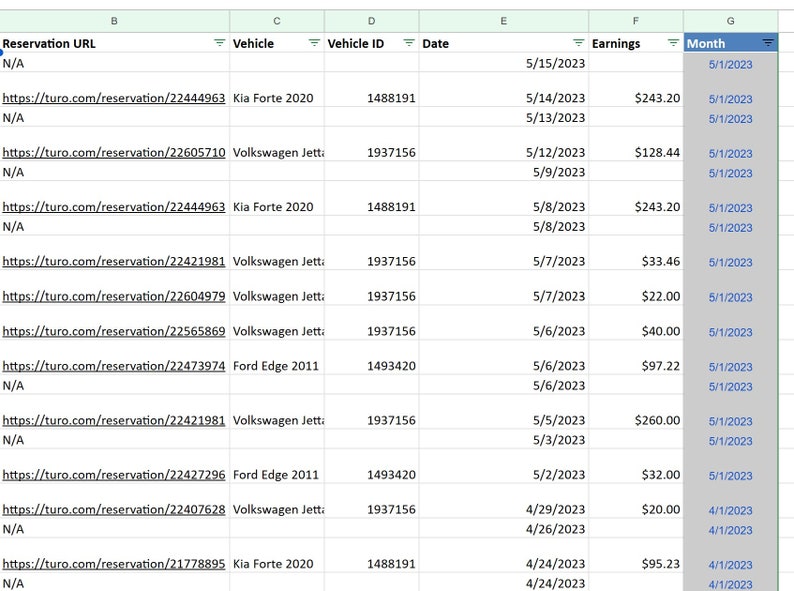This screenshot has height=591, width=794.
Task: Select column F header
Action: 636,21
